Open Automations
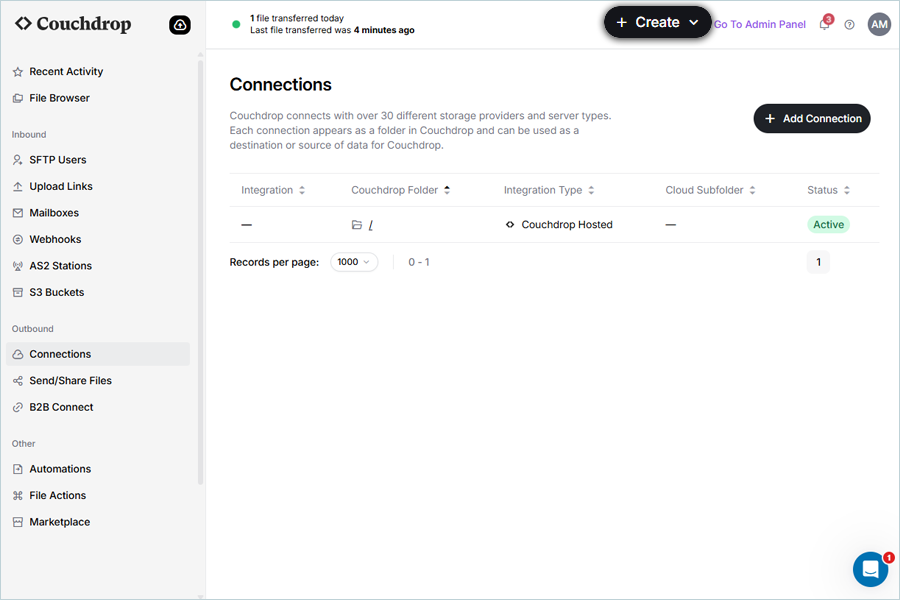The width and height of the screenshot is (900, 600). click(98, 469)
